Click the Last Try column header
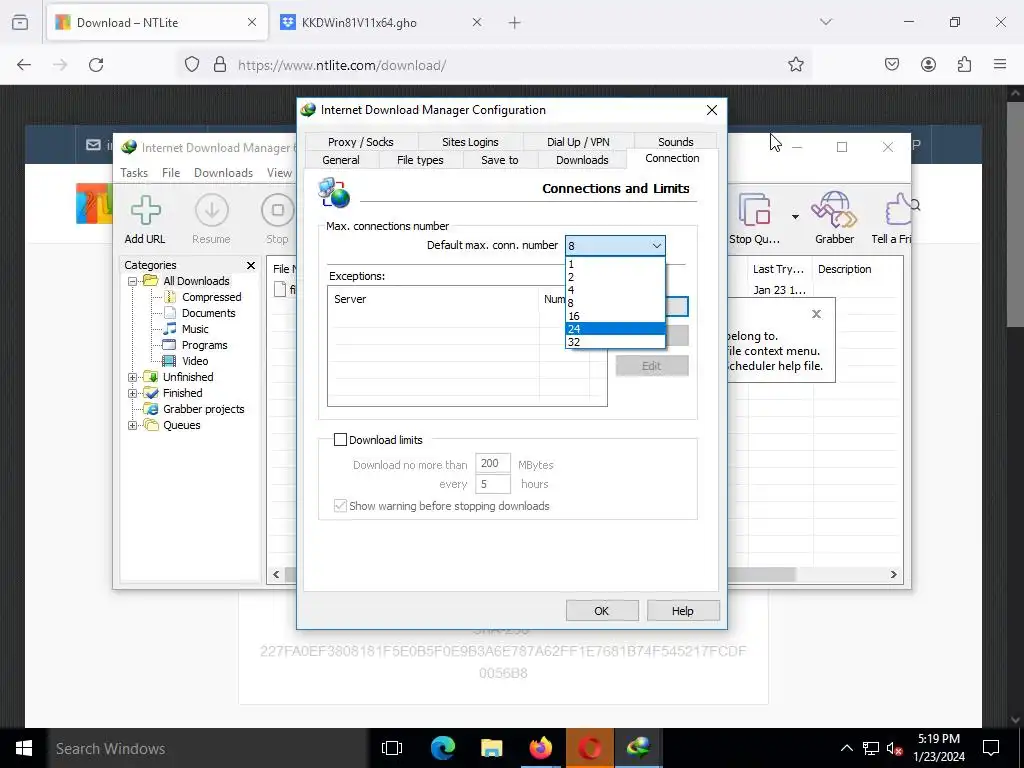 [x=778, y=269]
